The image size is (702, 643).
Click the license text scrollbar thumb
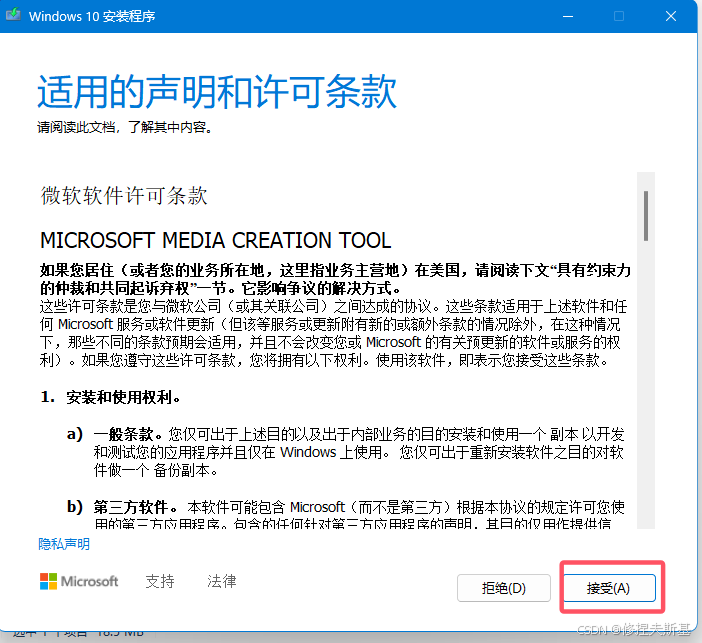click(x=646, y=216)
